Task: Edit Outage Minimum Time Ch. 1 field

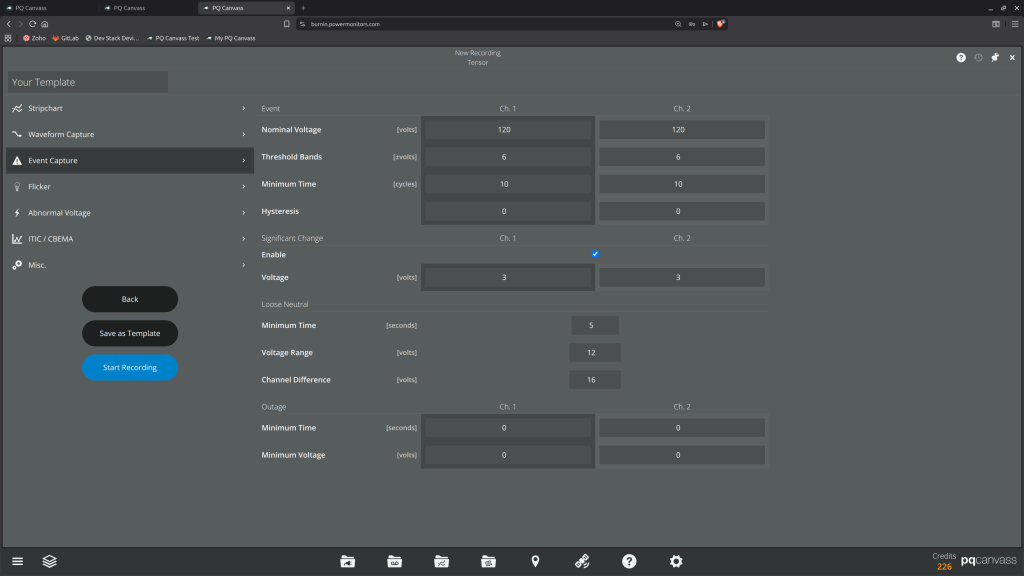Action: (x=508, y=428)
